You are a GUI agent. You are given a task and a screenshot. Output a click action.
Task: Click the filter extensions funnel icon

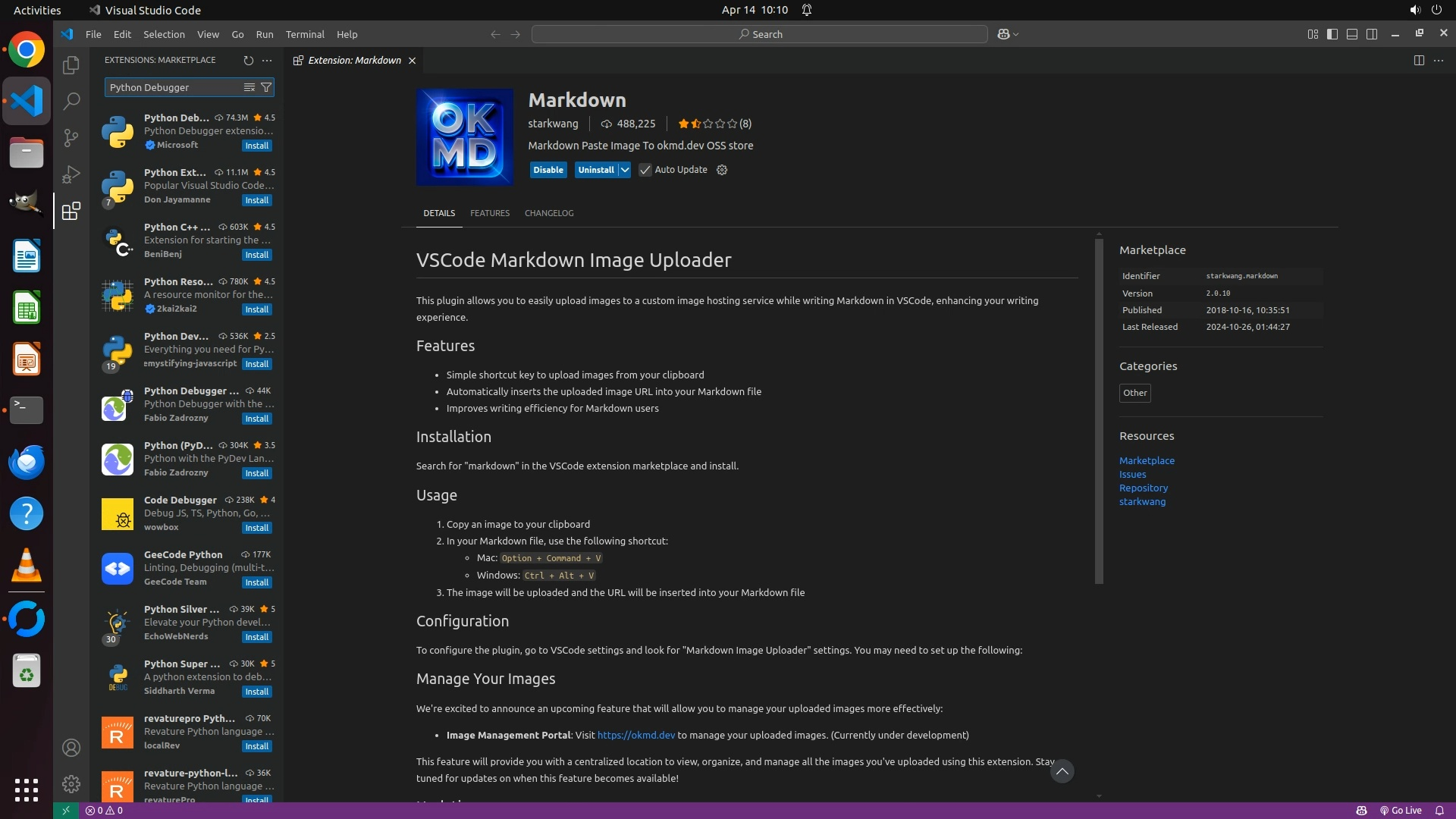pos(266,87)
